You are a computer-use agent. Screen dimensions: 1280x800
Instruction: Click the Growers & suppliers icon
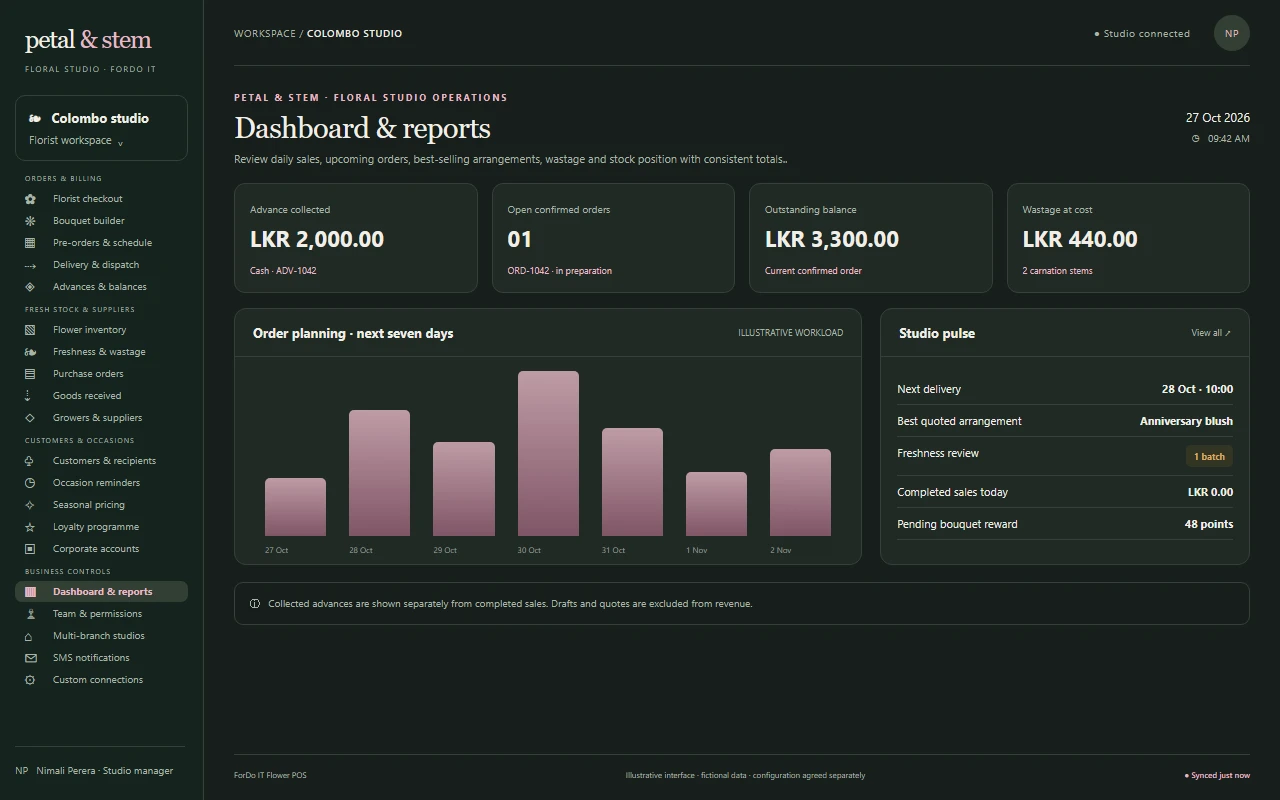(30, 418)
